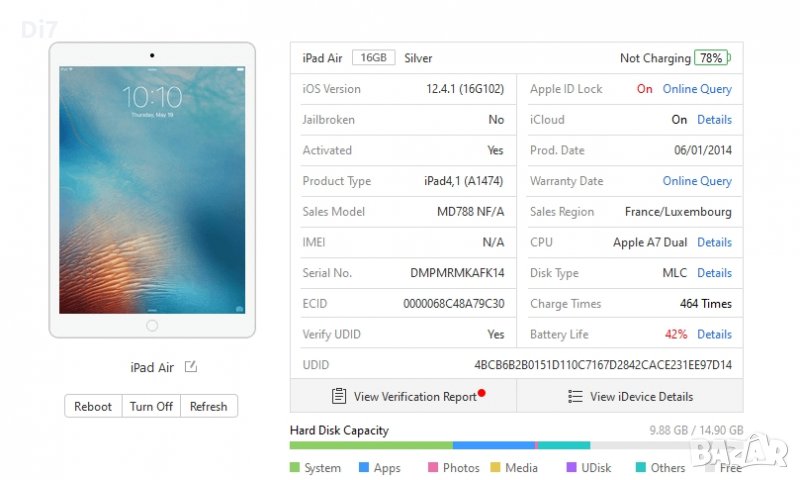Reboot the connected iPad

(x=93, y=406)
